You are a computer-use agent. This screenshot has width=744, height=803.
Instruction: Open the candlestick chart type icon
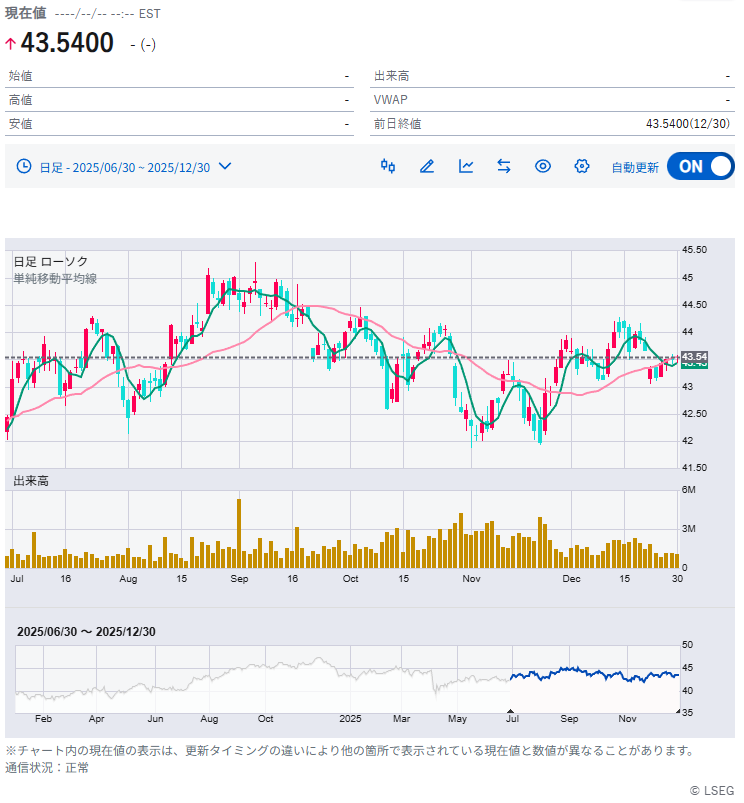388,166
